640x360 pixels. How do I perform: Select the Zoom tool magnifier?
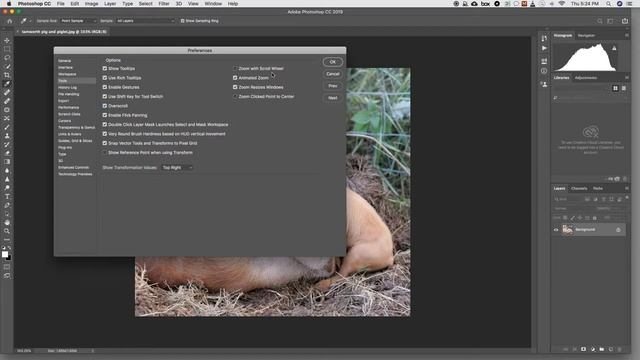click(7, 231)
